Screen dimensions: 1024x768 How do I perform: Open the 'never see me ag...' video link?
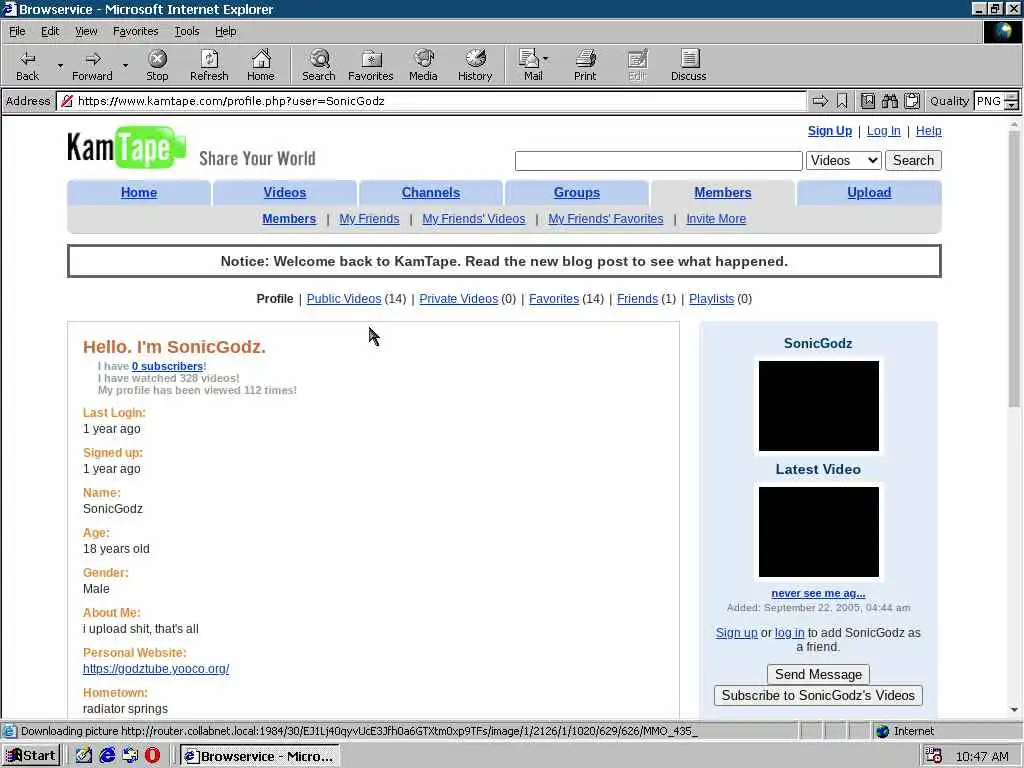point(818,593)
